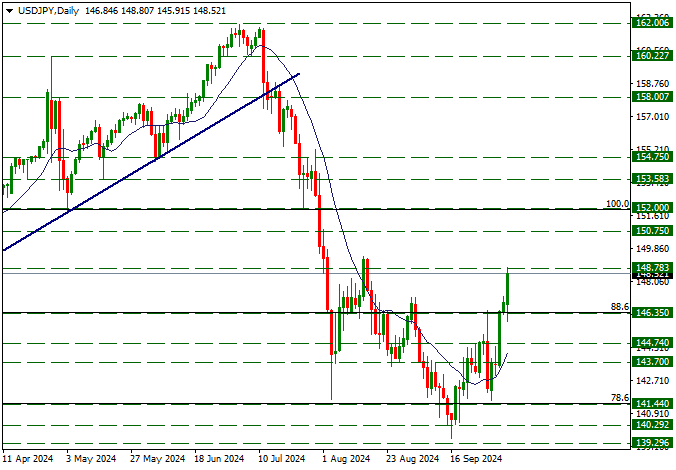Select the 27 May 2024 date label
Image resolution: width=676 pixels, height=470 pixels.
point(157,459)
